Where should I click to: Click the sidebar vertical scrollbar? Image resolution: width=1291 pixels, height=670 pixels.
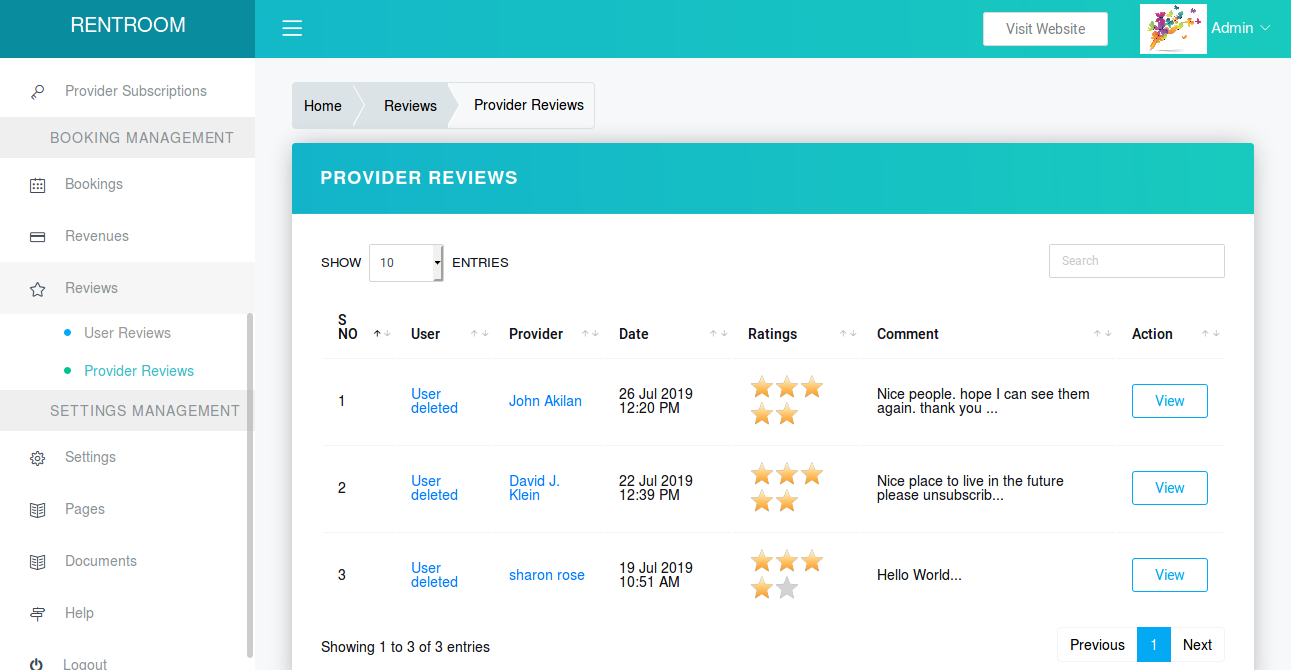250,485
